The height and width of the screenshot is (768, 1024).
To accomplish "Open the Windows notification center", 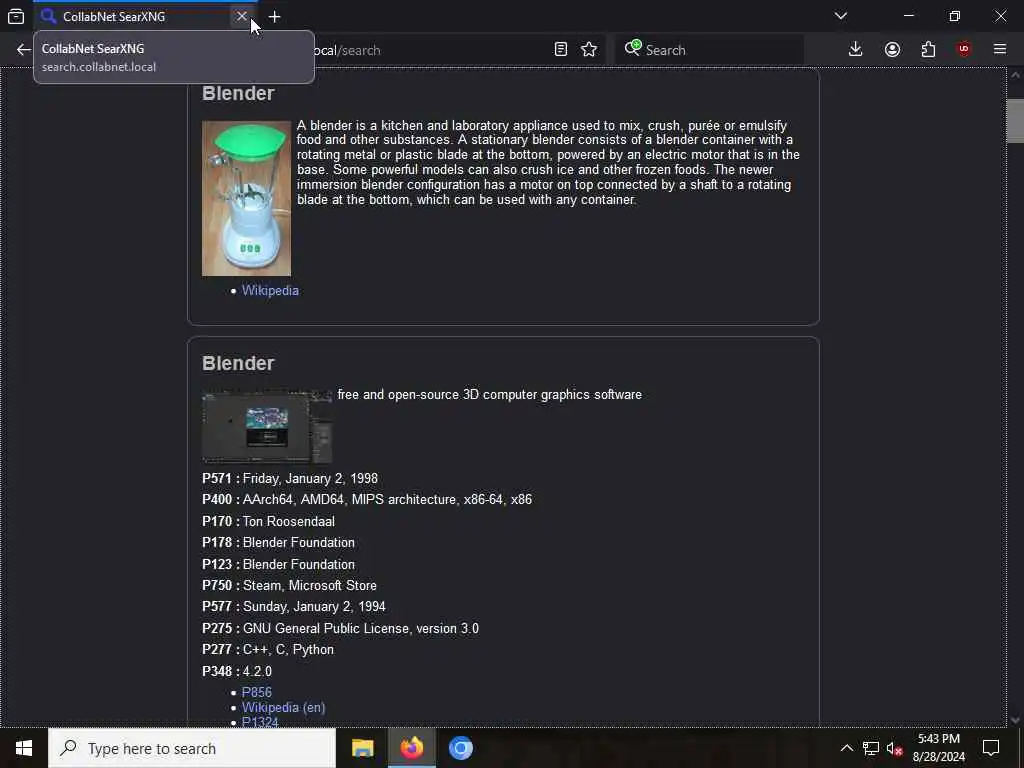I will click(991, 748).
